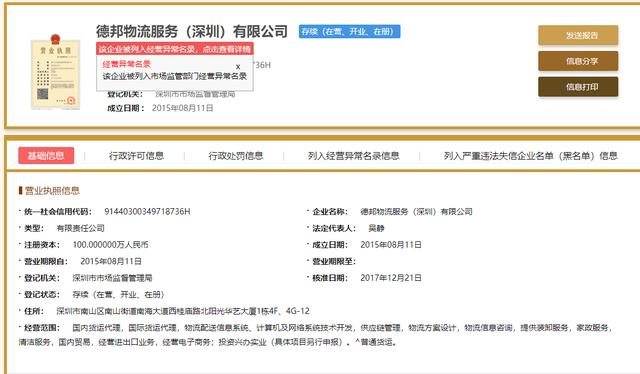The image size is (640, 374).
Task: Click the 发送报告 button
Action: [578, 36]
